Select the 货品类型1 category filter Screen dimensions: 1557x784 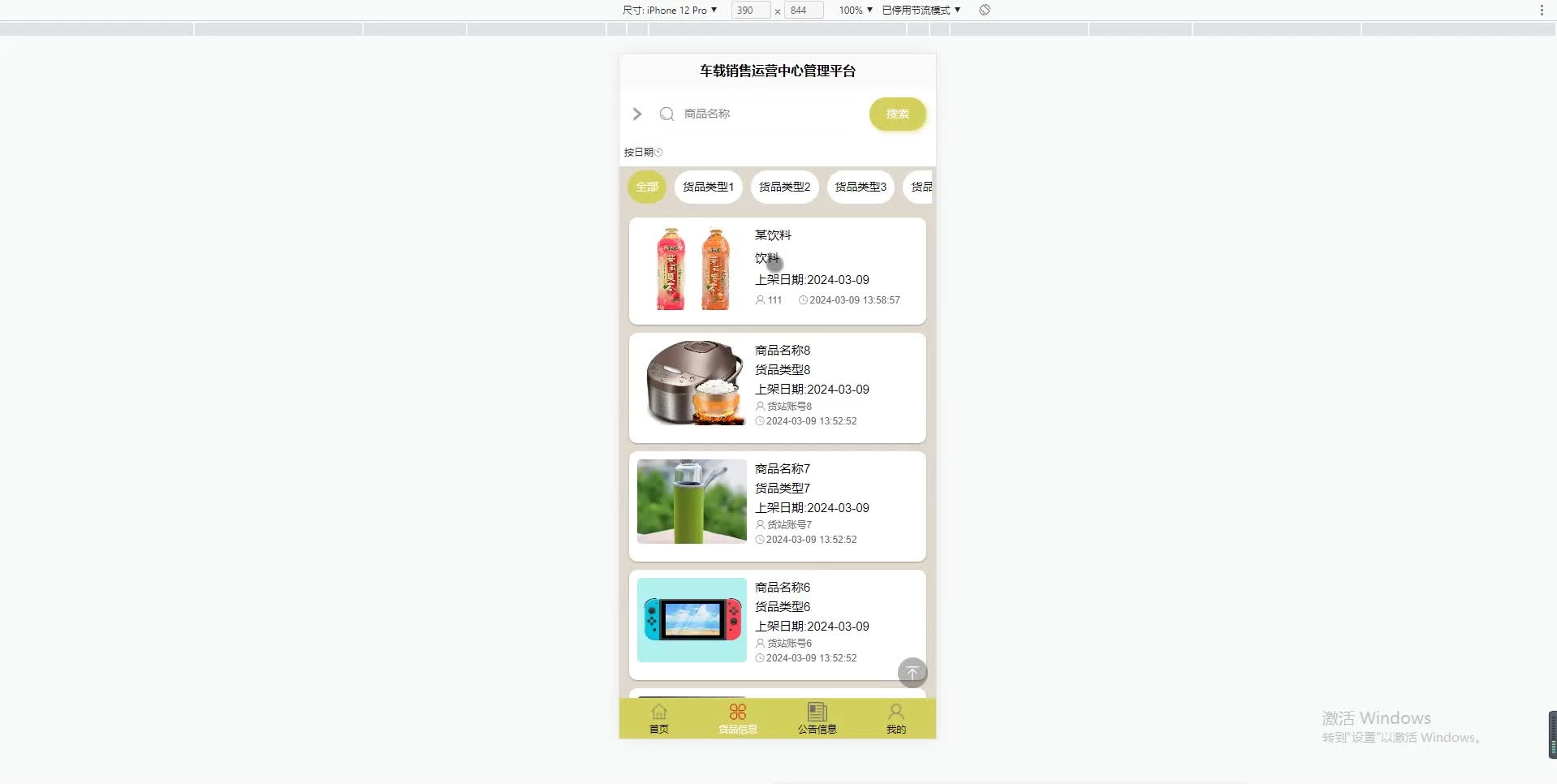708,187
